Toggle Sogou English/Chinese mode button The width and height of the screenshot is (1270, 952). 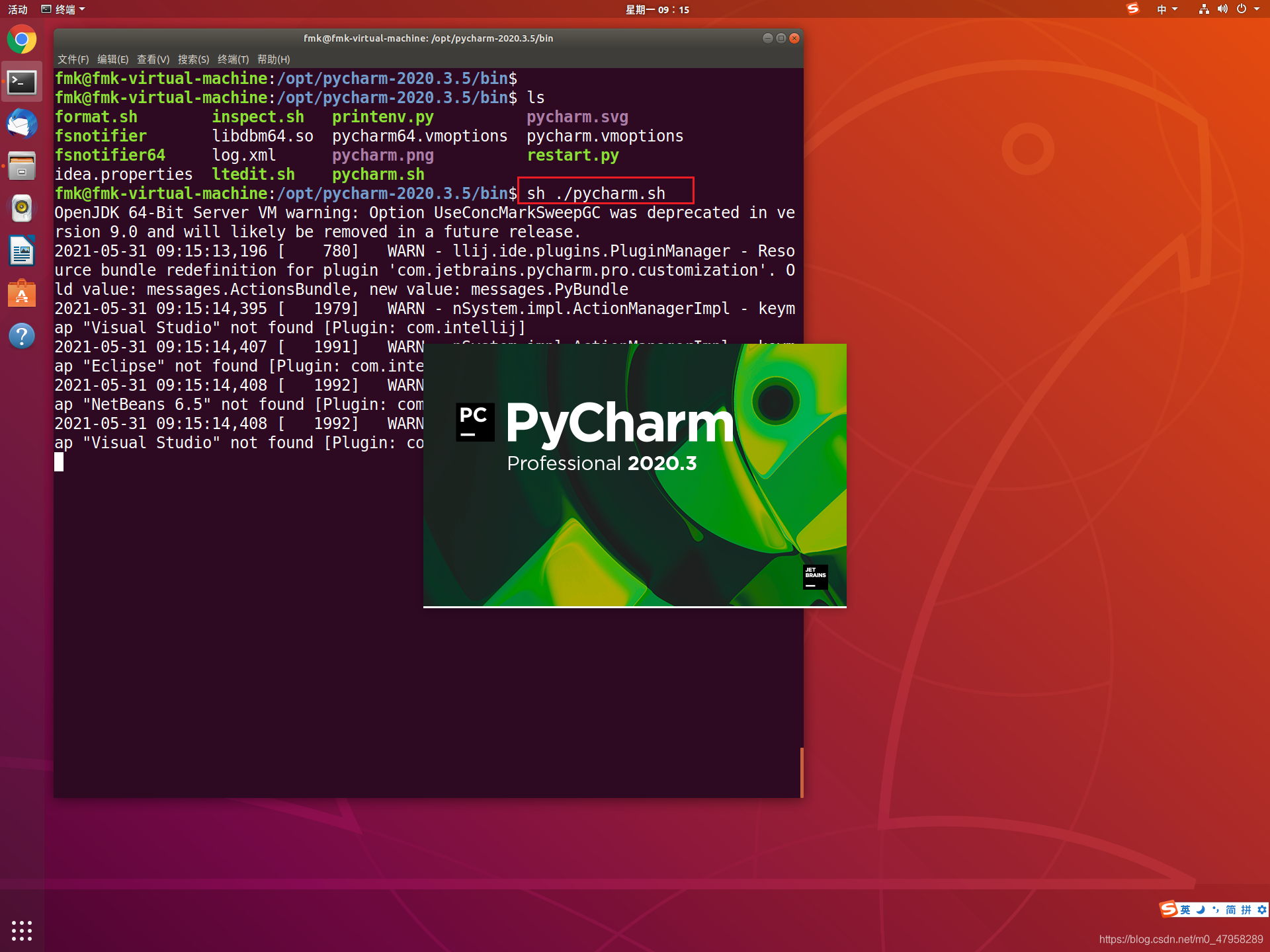click(1185, 910)
